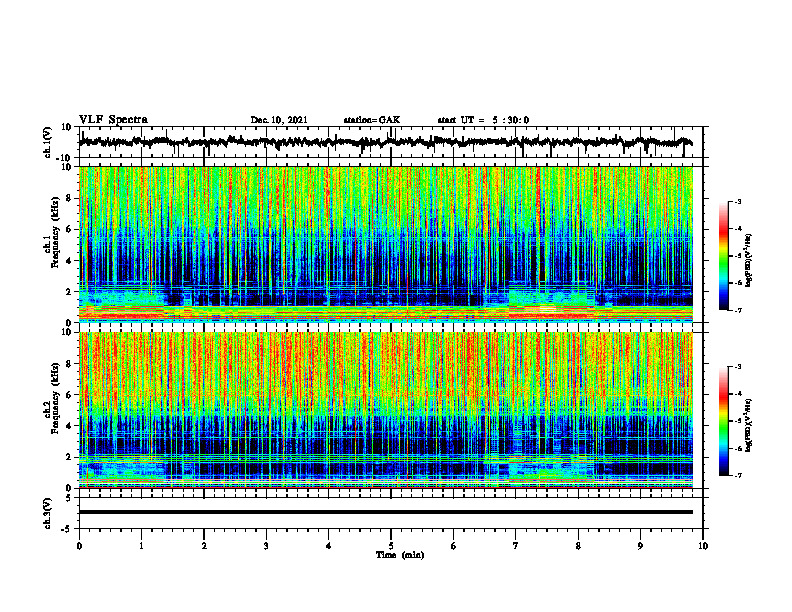
Task: Click the "8" time axis tick label
Action: 578,546
